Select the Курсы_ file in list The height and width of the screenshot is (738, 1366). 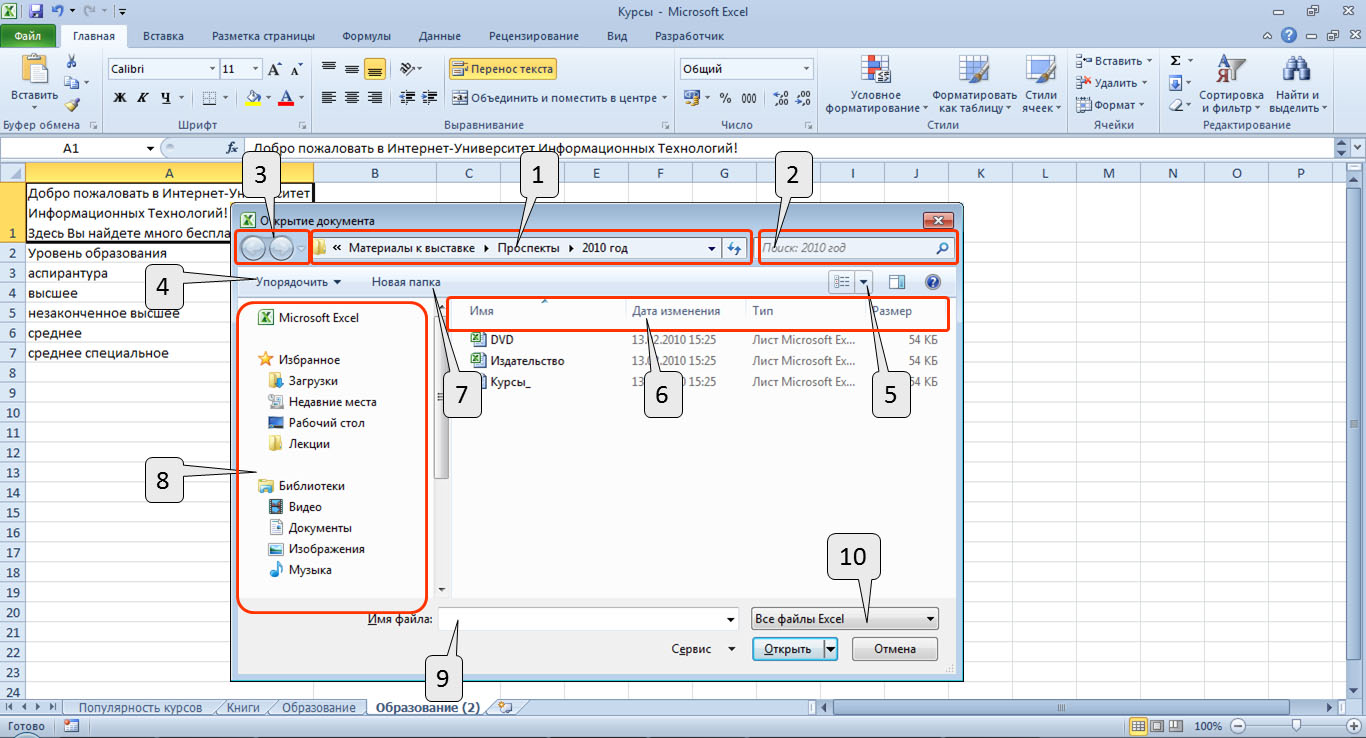tap(510, 382)
